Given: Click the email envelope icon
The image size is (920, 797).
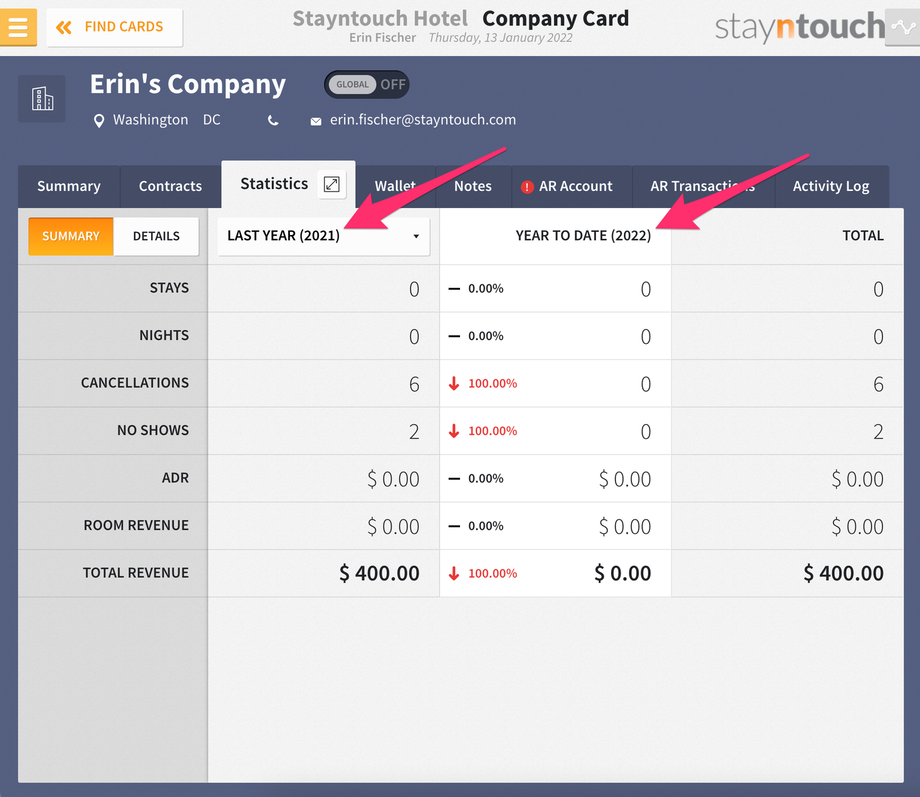Looking at the screenshot, I should (x=316, y=121).
